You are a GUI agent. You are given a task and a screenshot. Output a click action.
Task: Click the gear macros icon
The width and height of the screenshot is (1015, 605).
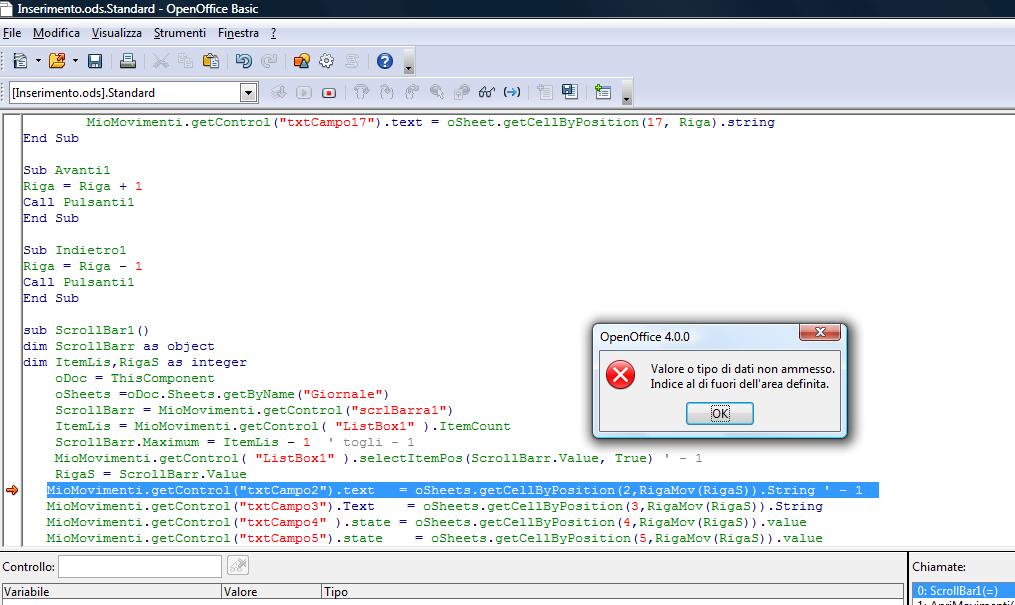tap(326, 62)
